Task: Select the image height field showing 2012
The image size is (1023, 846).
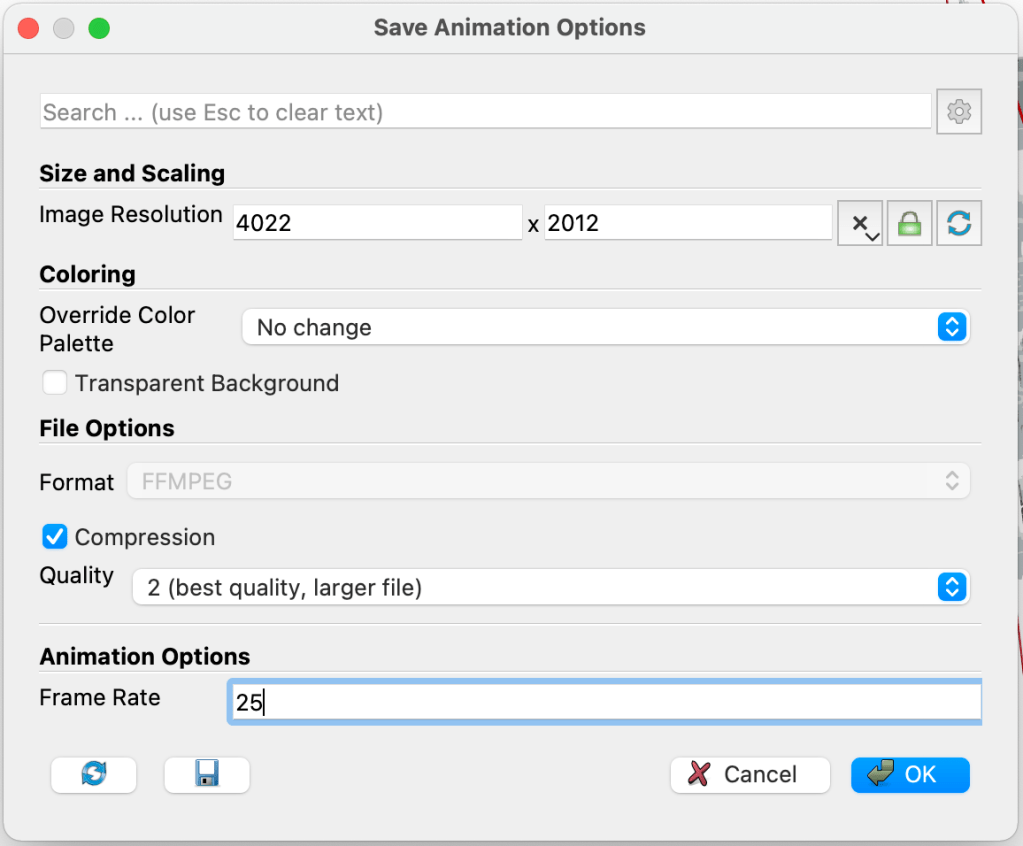Action: 687,223
